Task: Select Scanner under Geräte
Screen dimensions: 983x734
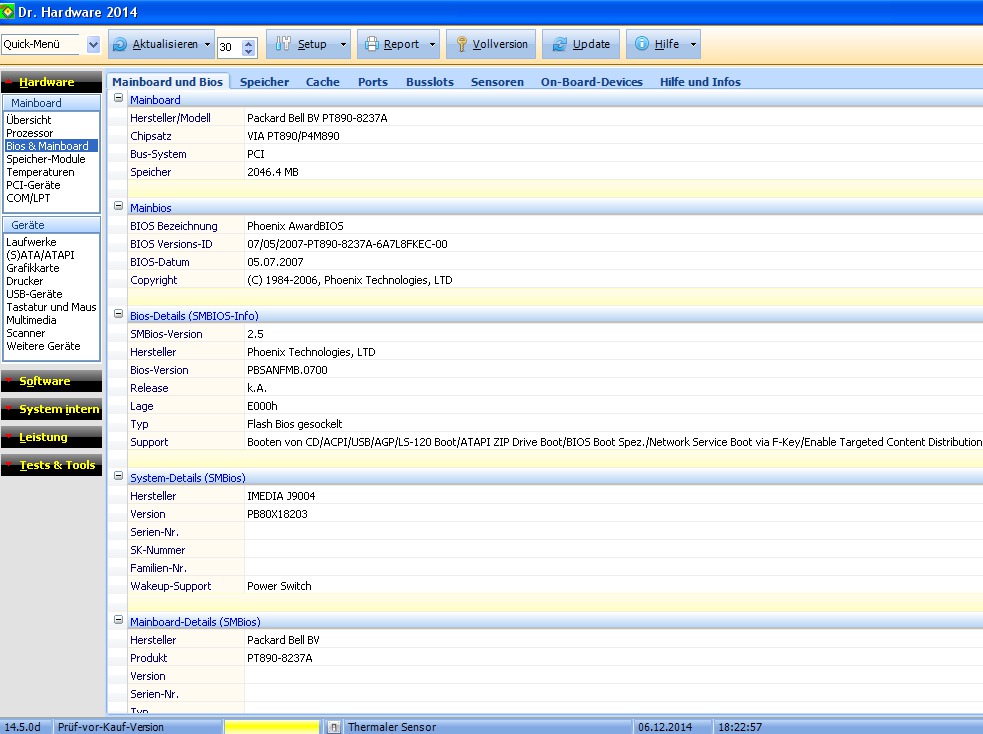Action: [26, 333]
